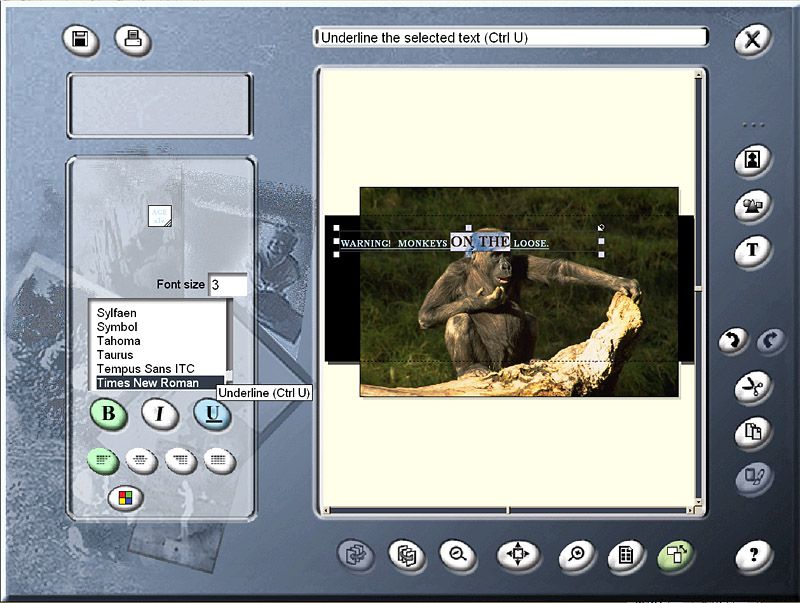Select the Text tool T button
This screenshot has width=800, height=603.
pos(752,250)
